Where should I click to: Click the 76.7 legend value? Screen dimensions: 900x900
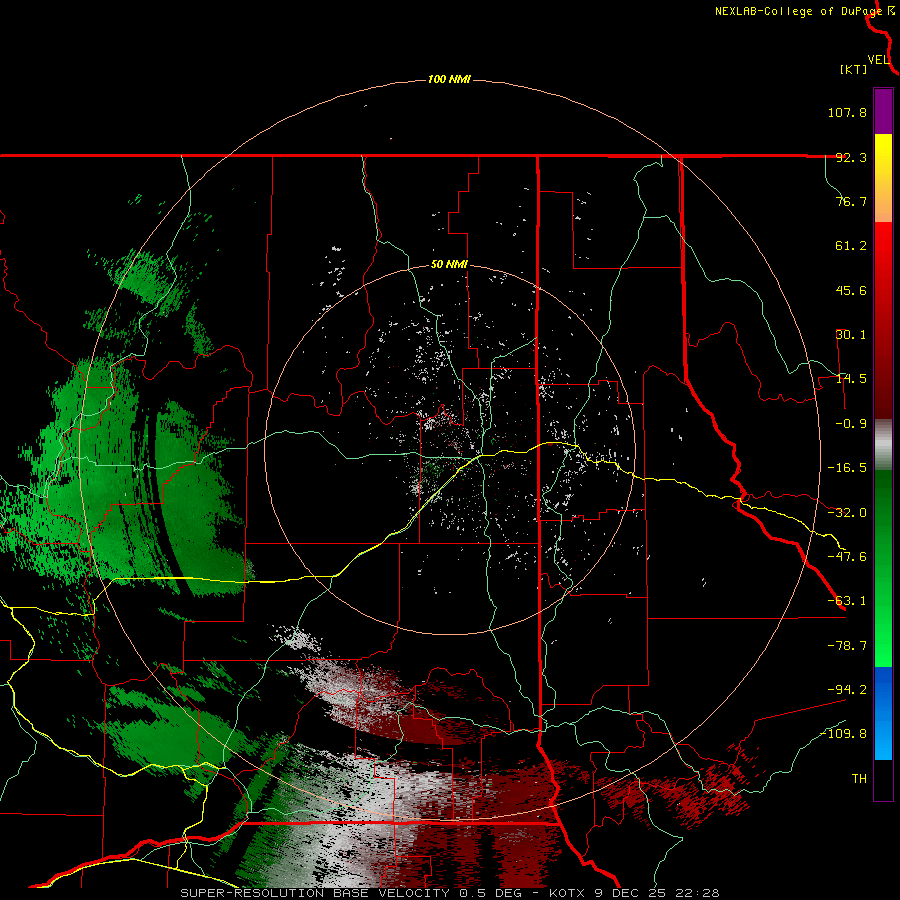click(x=851, y=201)
